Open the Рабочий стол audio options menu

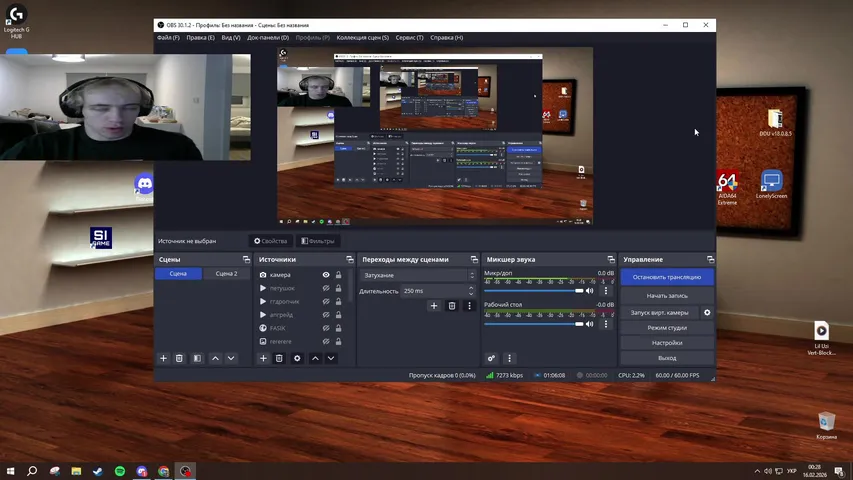(x=605, y=324)
